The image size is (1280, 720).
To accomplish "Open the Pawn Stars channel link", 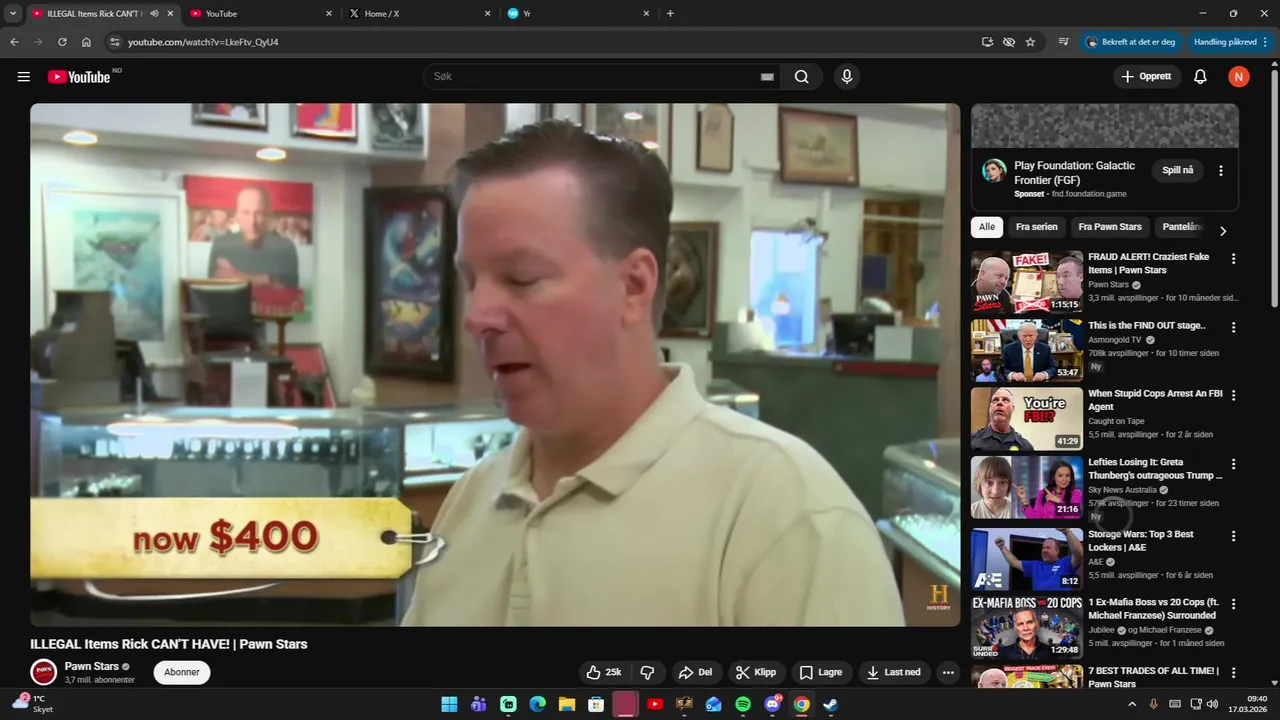I will pos(91,666).
